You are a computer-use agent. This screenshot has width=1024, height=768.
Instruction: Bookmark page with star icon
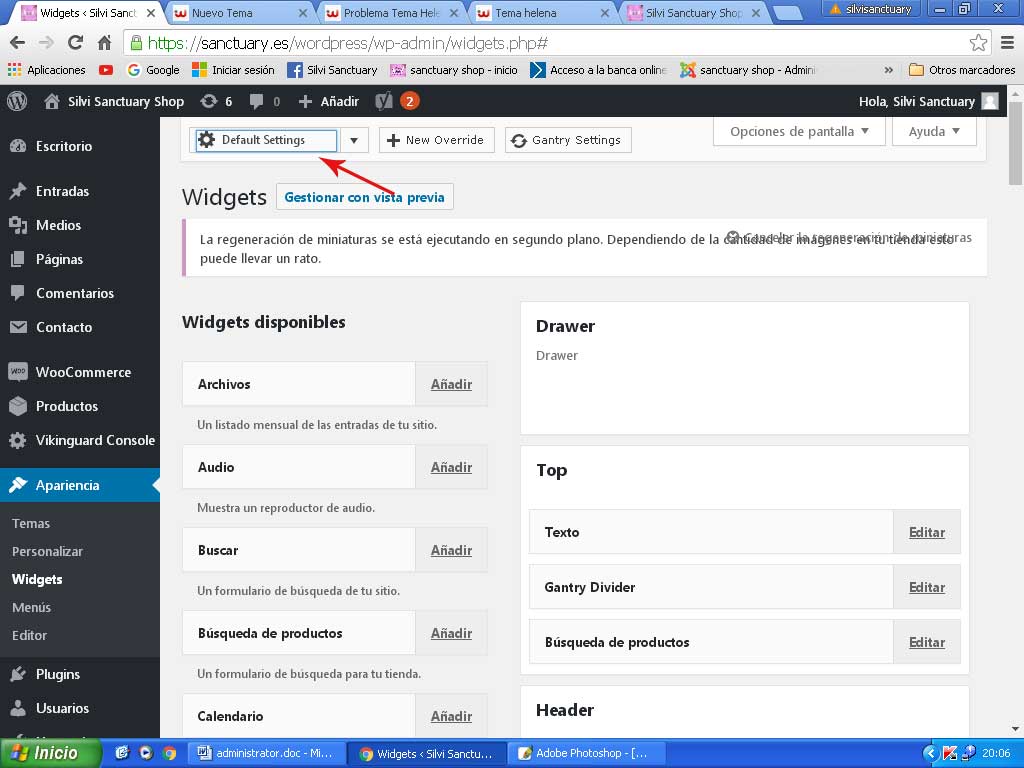(x=978, y=43)
